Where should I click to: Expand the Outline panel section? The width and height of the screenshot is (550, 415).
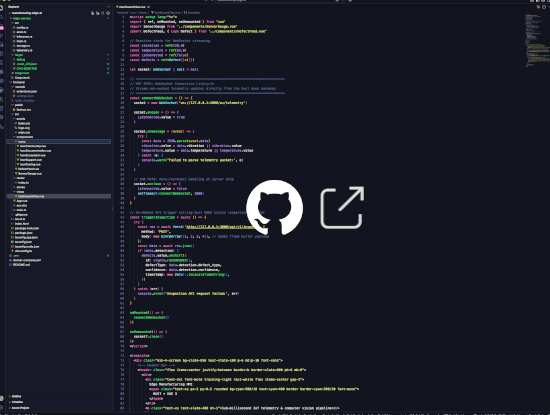point(16,396)
